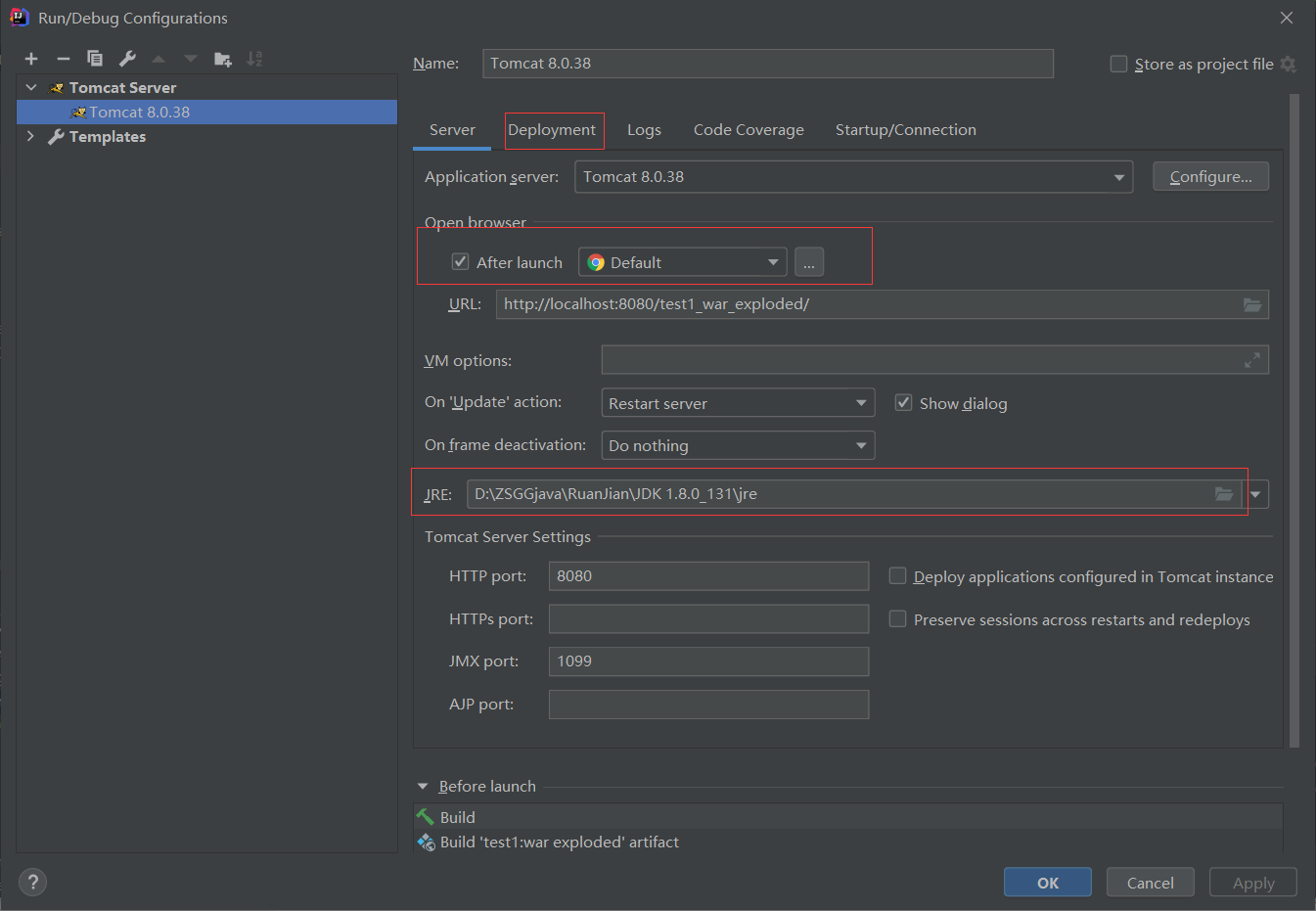Click the JRE folder browse icon
This screenshot has height=911, width=1316.
1223,494
